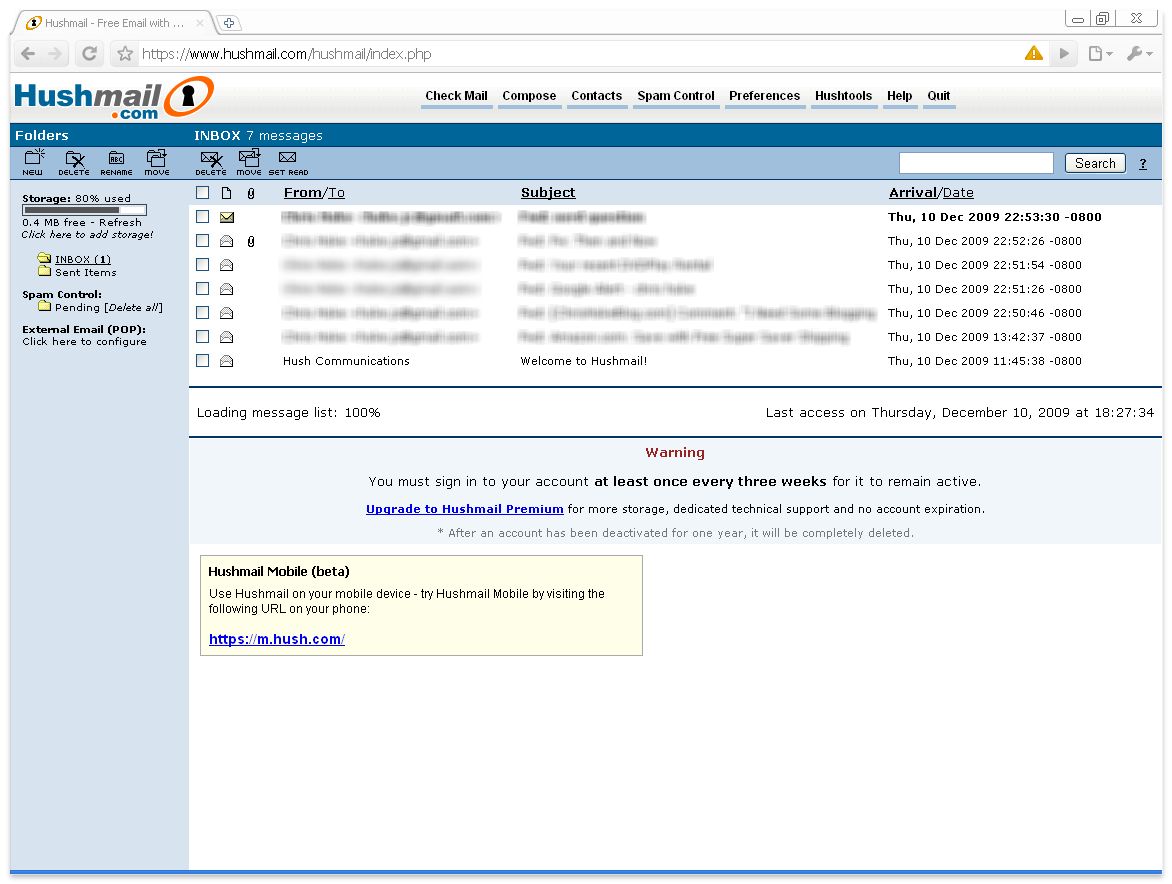The width and height of the screenshot is (1172, 884).
Task: Click 'Click here to configure' for external POP email
Action: point(84,341)
